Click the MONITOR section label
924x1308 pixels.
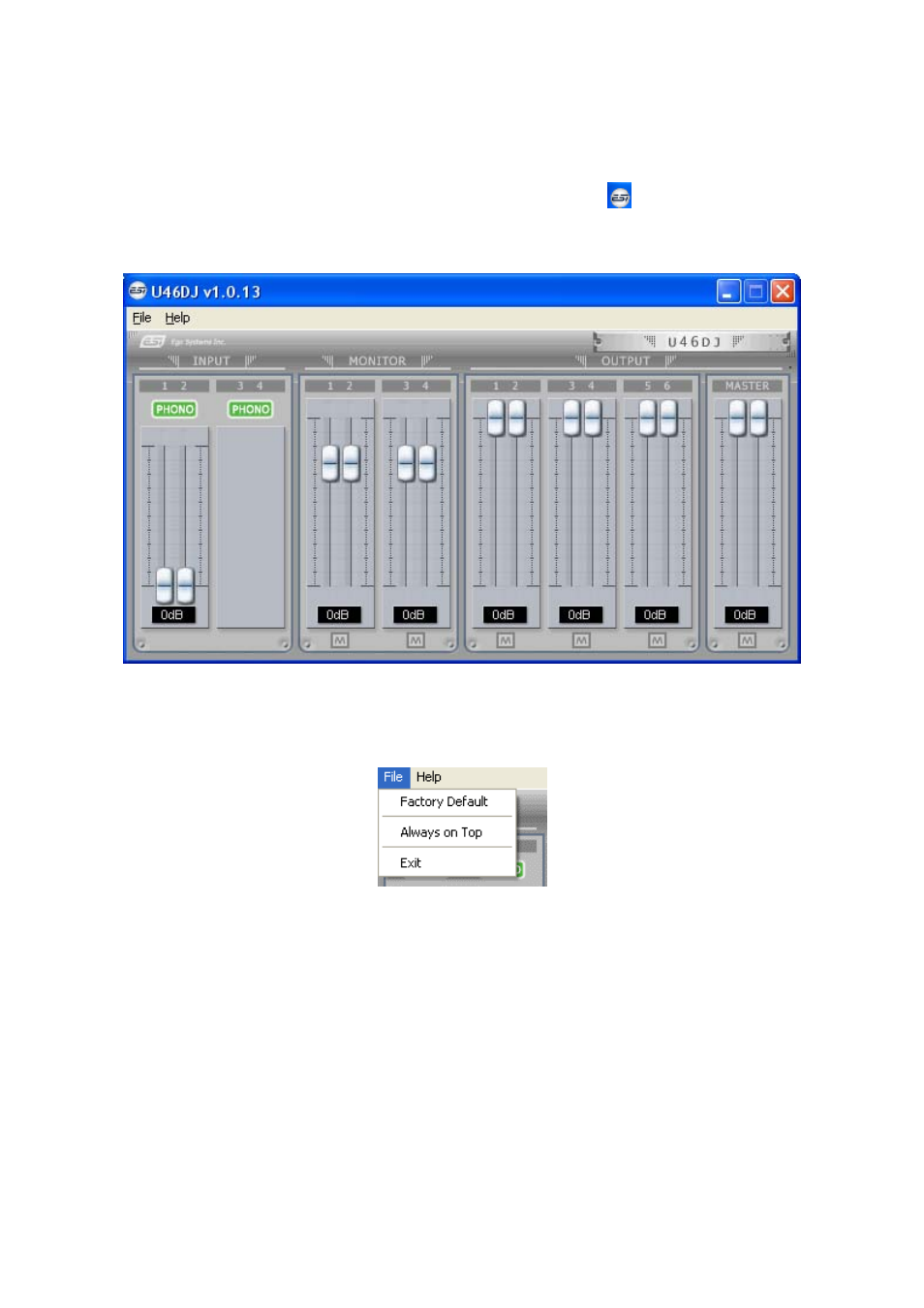tap(377, 360)
